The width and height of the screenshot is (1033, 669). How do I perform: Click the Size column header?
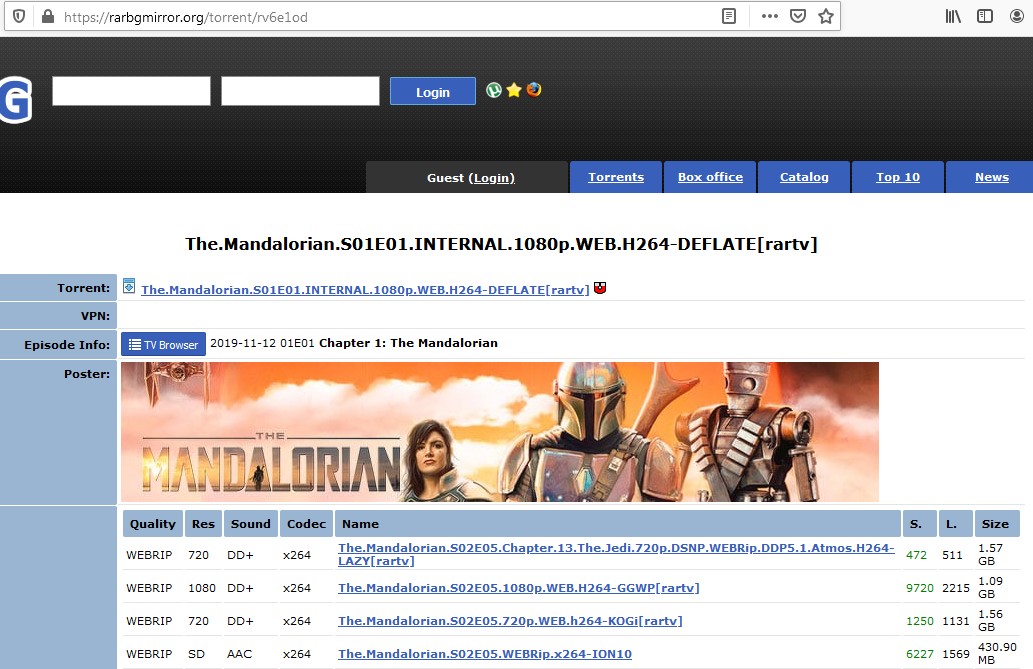pos(997,523)
